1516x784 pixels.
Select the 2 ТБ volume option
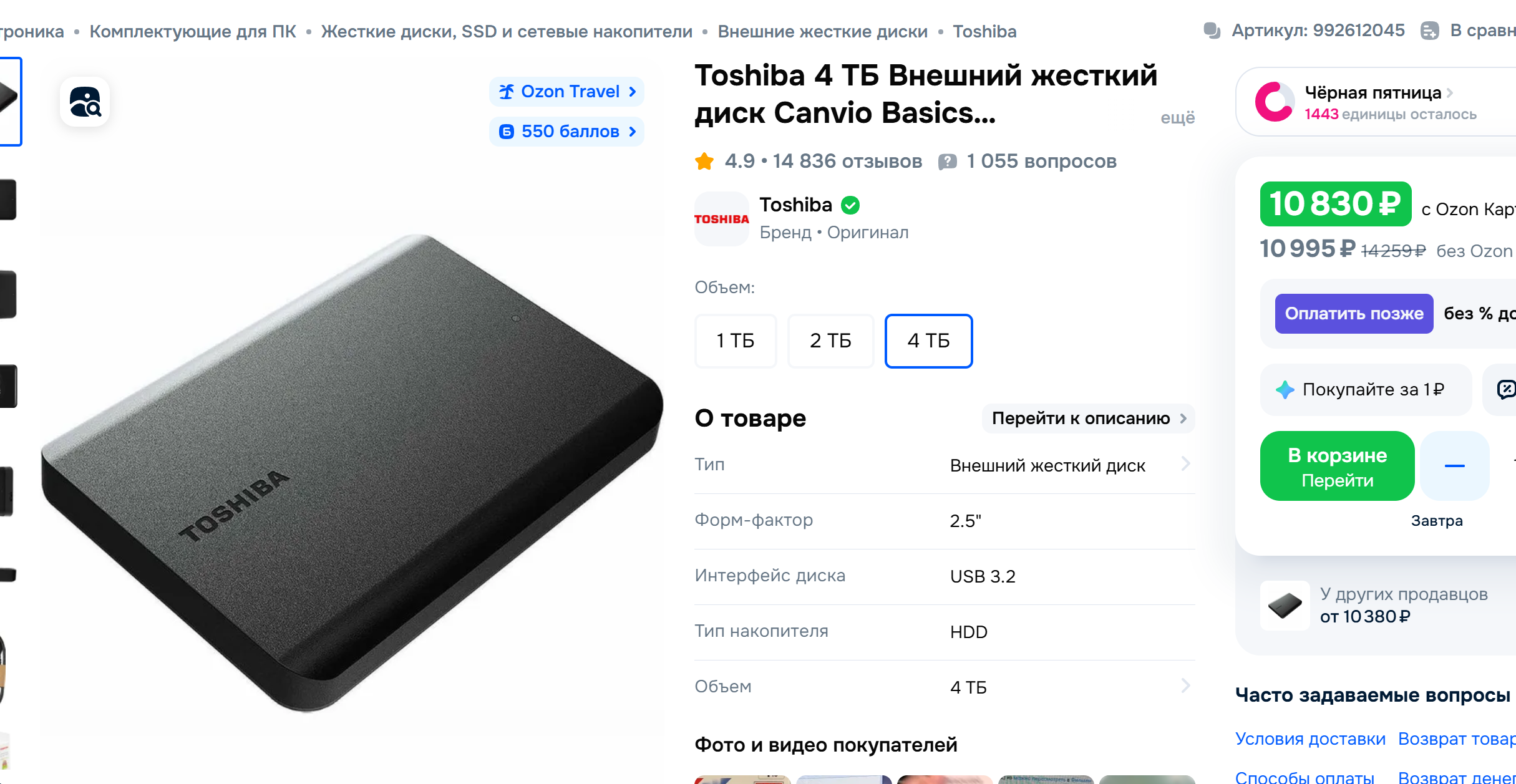pyautogui.click(x=830, y=341)
